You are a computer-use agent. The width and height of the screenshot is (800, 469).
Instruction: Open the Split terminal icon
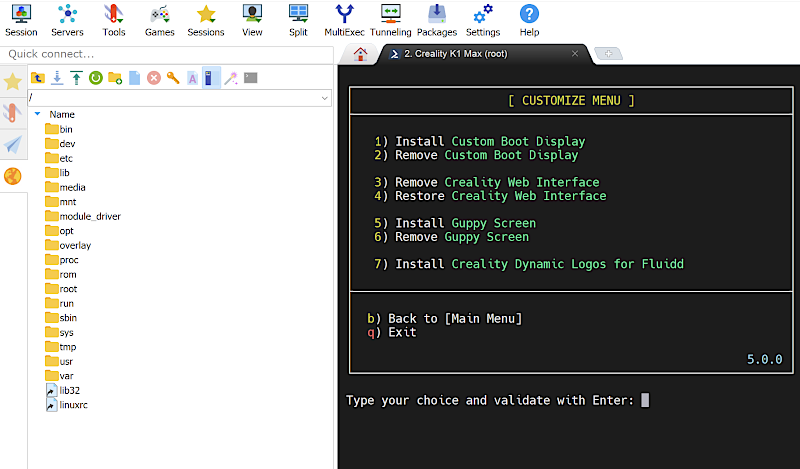(298, 20)
